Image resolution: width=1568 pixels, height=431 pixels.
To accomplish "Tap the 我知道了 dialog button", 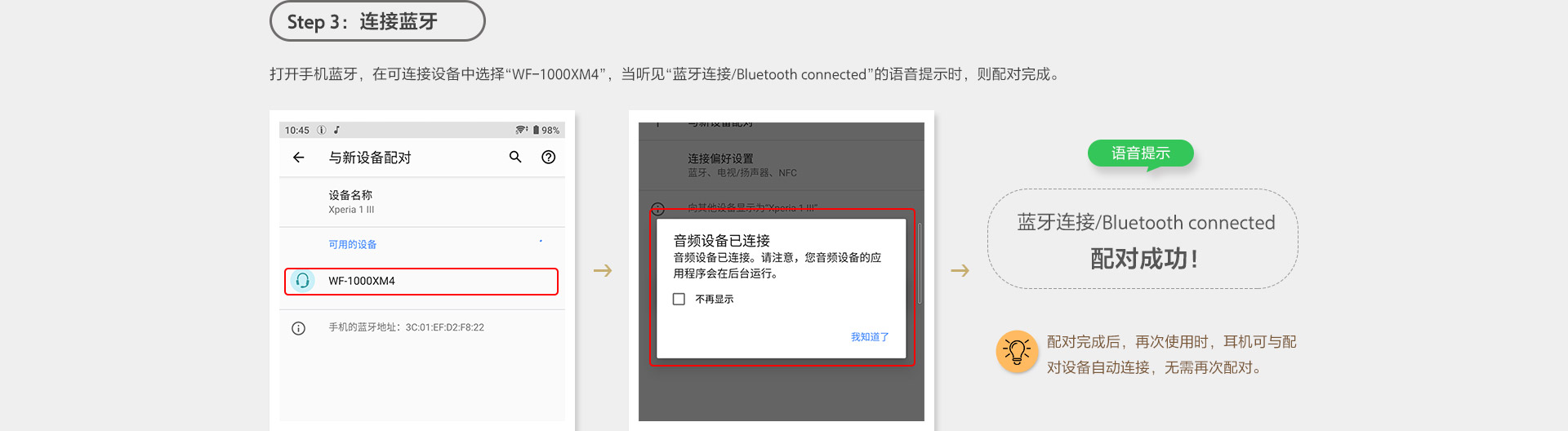I will click(x=870, y=337).
